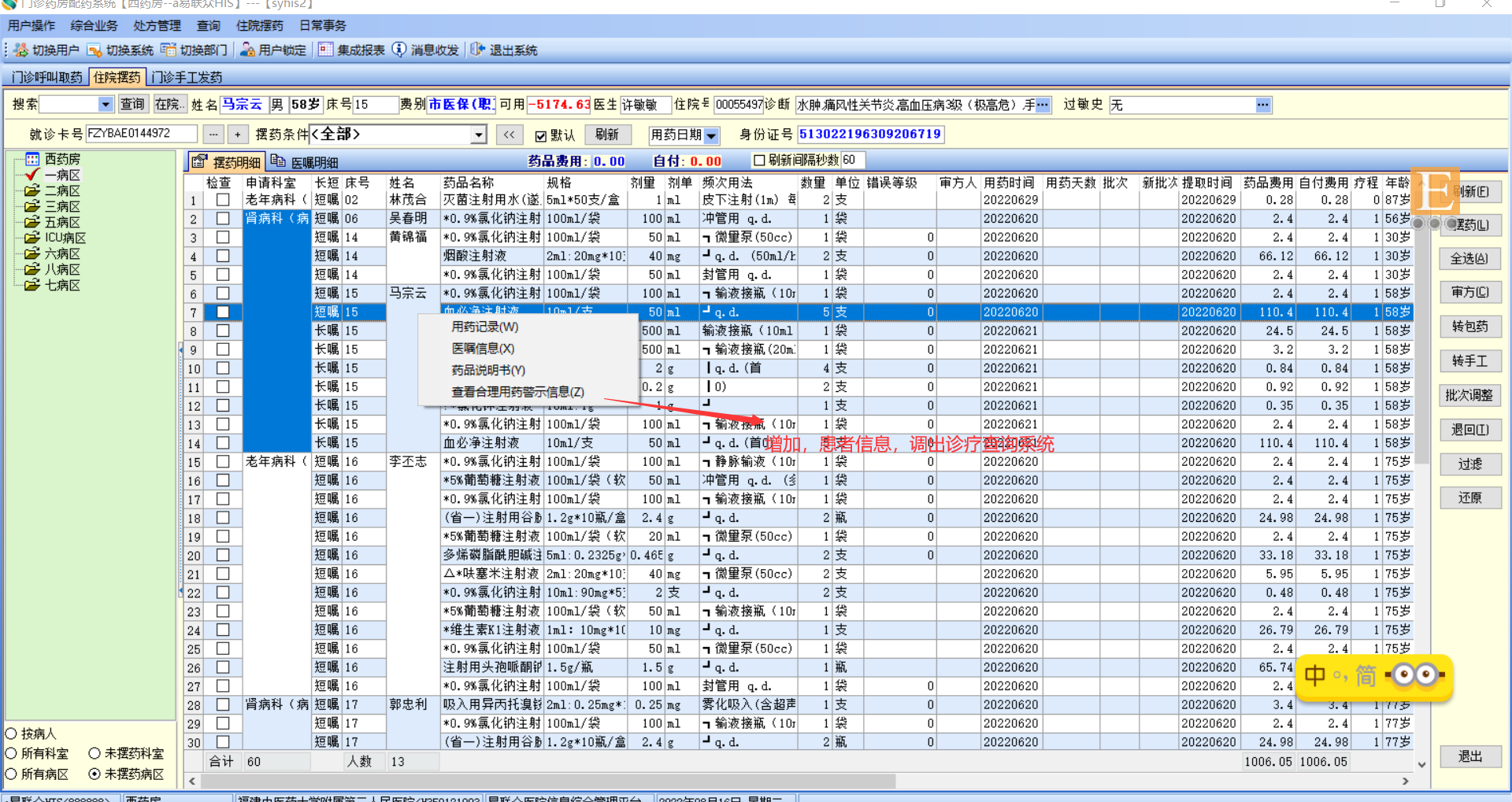
Task: Click the 摆药明细 tab icon
Action: (200, 161)
